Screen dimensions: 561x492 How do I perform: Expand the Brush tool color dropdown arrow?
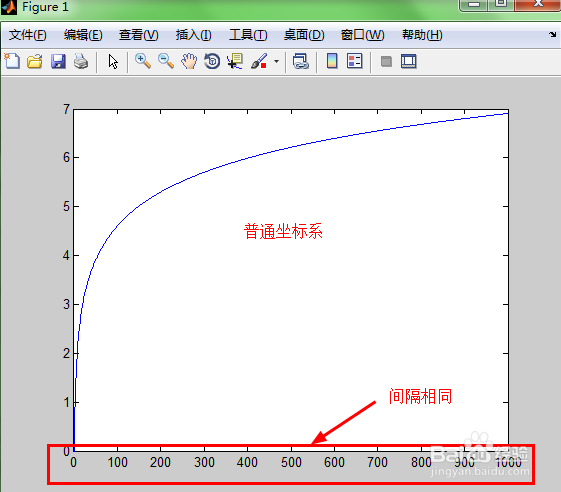tap(276, 62)
